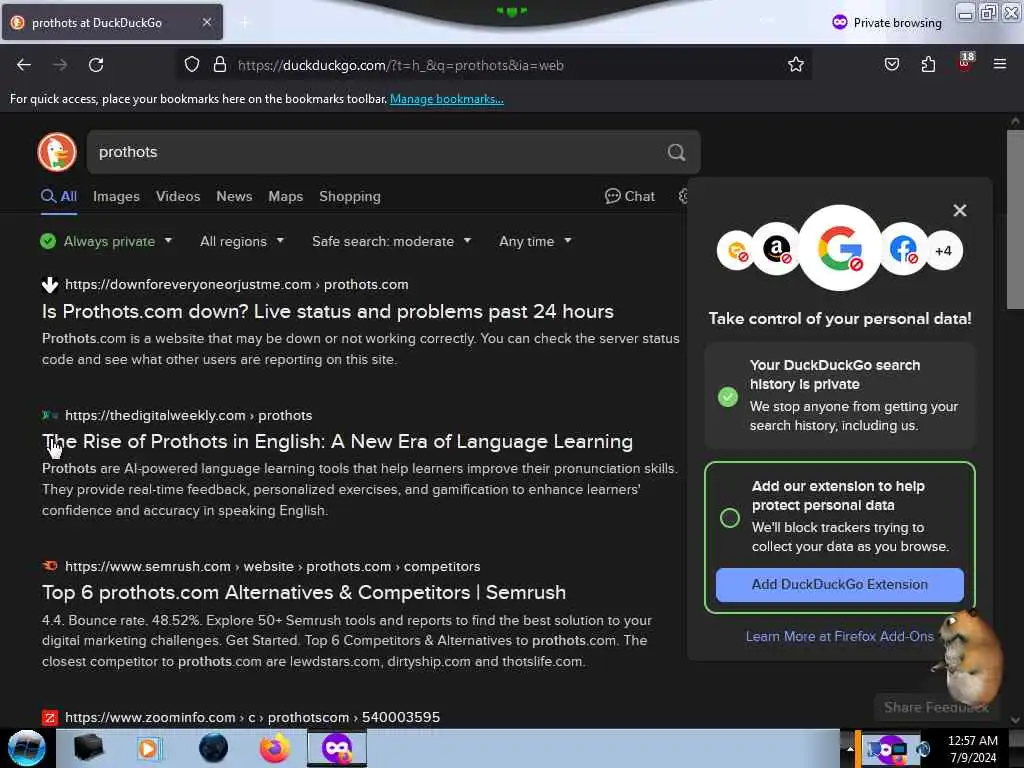Switch to the Videos tab
This screenshot has height=768, width=1024.
[x=178, y=196]
